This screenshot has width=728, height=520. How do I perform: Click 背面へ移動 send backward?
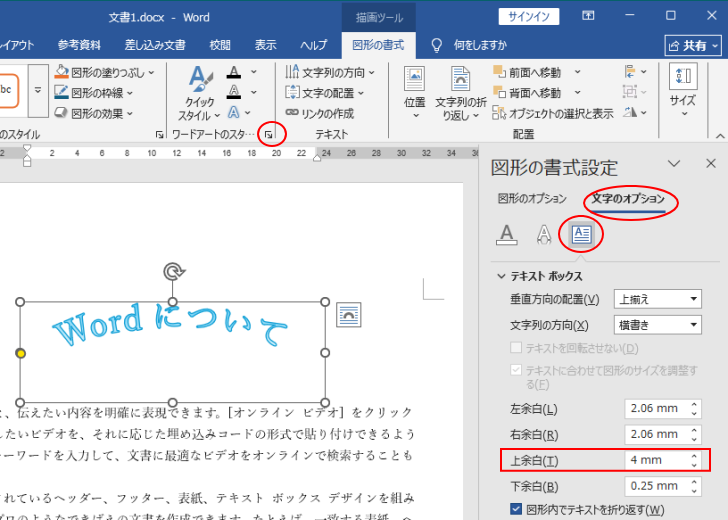click(x=527, y=93)
